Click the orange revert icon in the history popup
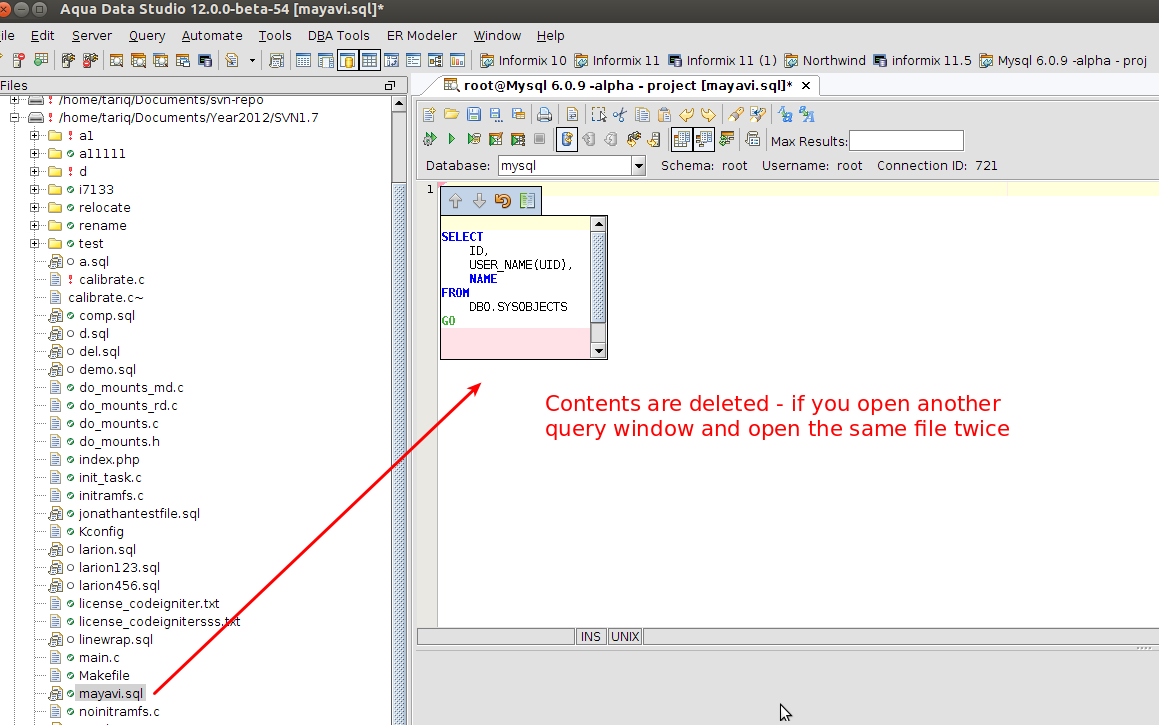The width and height of the screenshot is (1159, 725). click(503, 200)
